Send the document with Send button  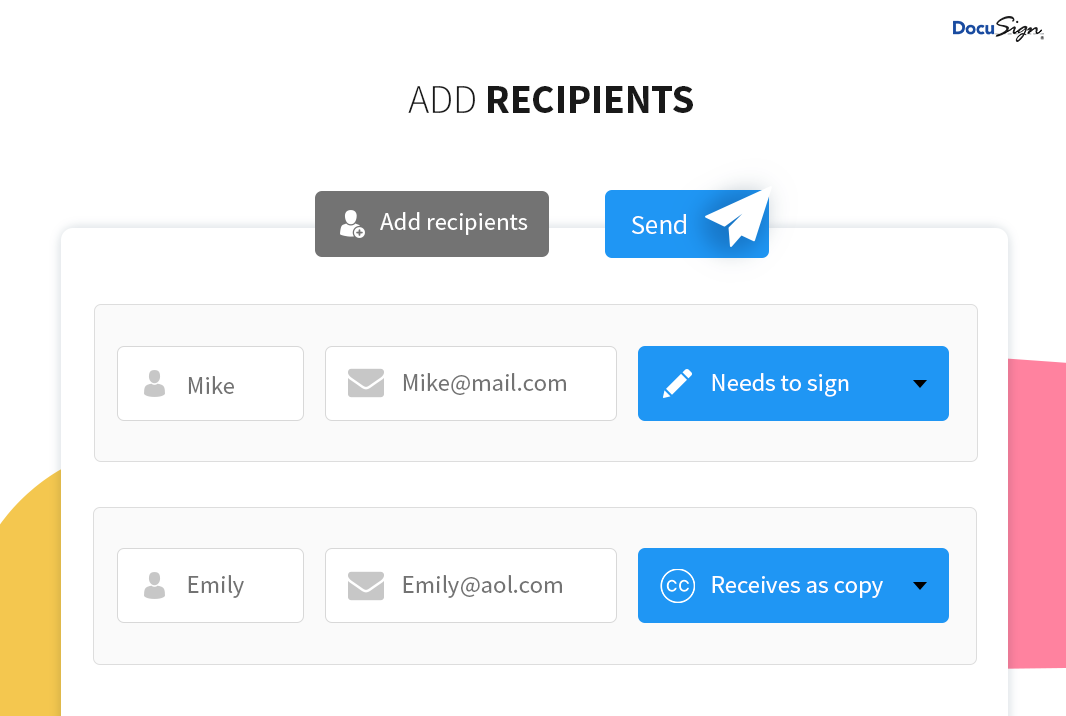[687, 224]
